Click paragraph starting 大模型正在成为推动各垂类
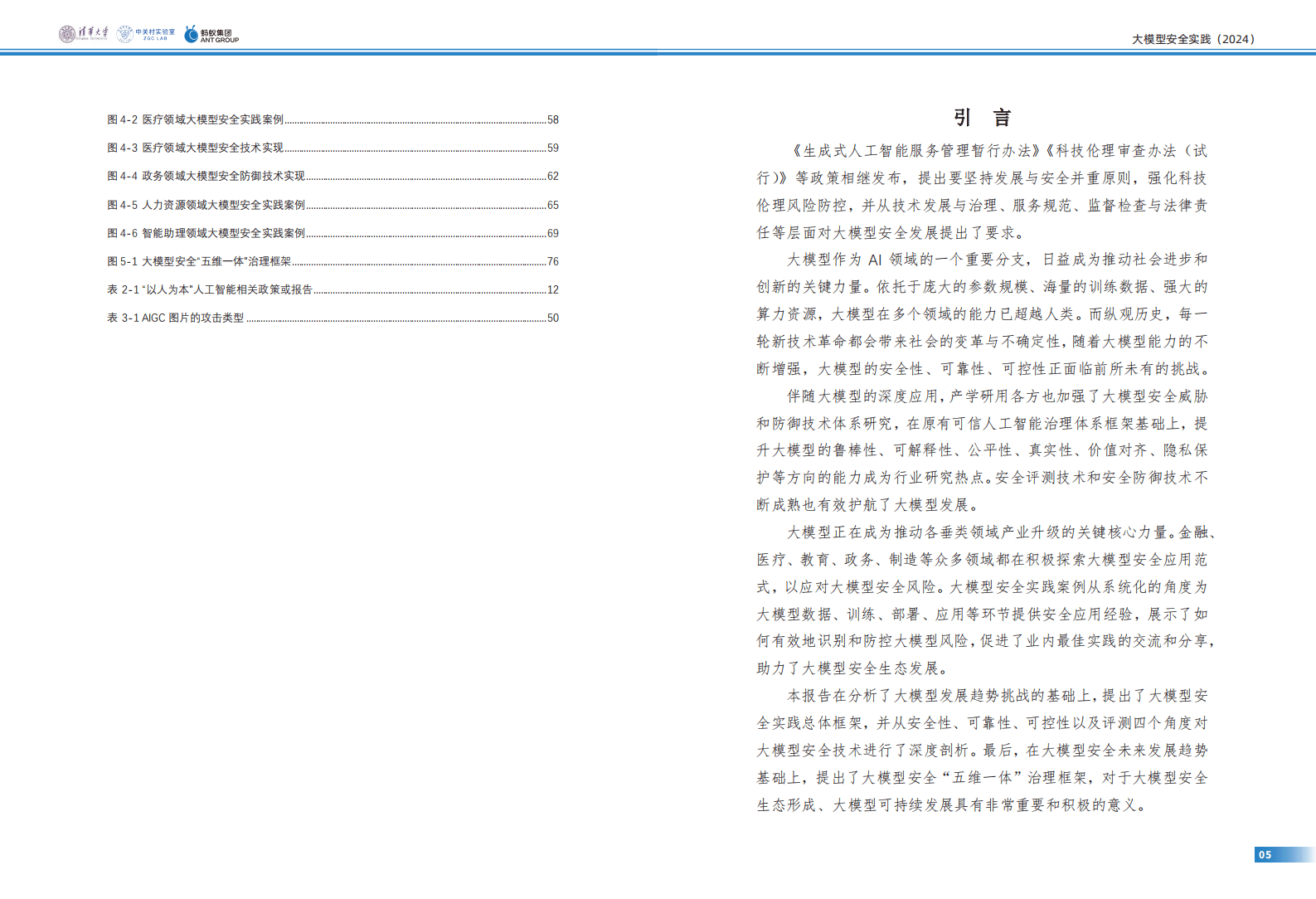1316x899 pixels. tap(985, 600)
